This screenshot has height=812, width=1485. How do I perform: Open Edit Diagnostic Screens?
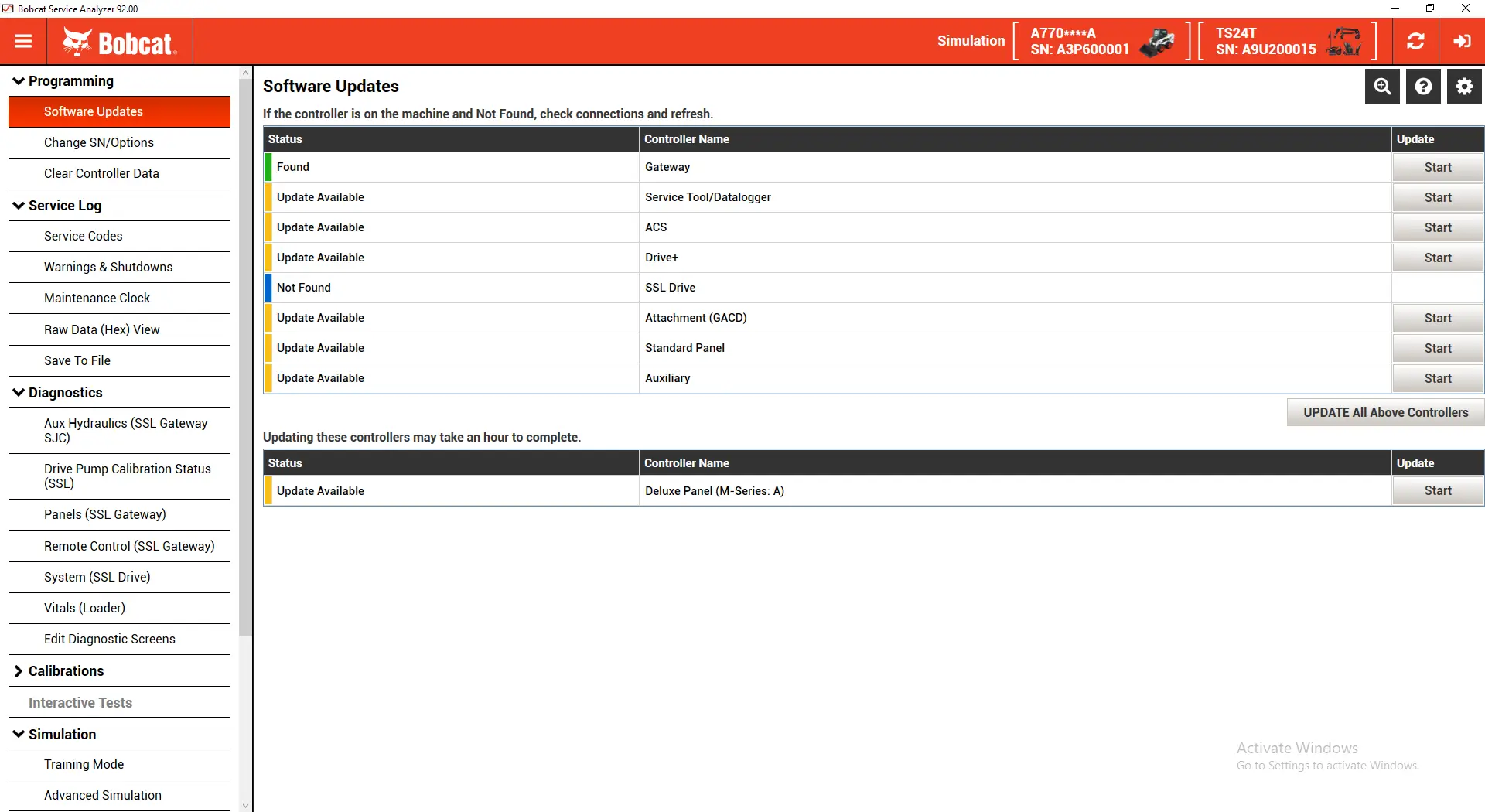[x=119, y=639]
